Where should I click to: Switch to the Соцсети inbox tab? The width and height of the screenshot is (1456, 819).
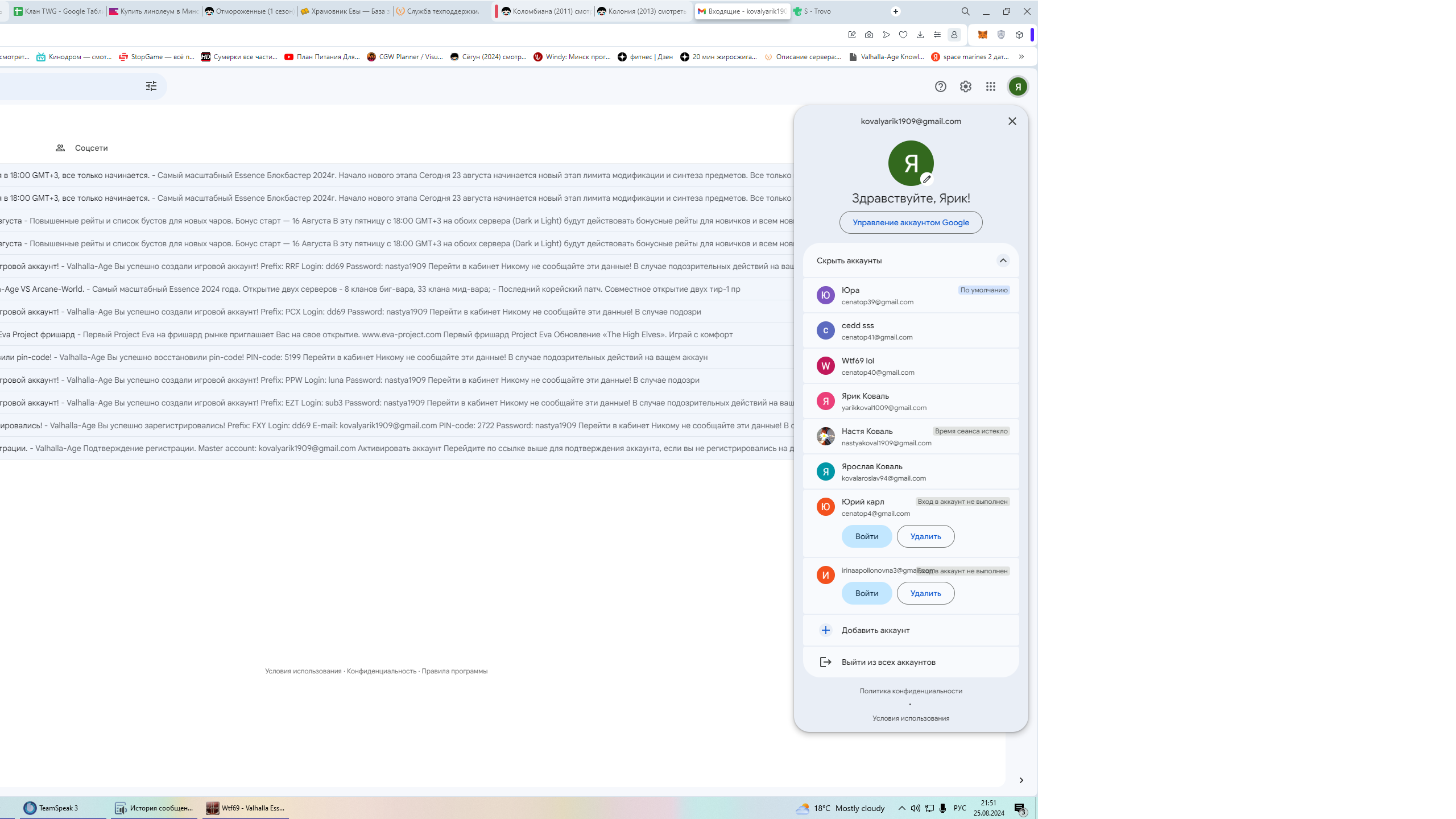82,148
